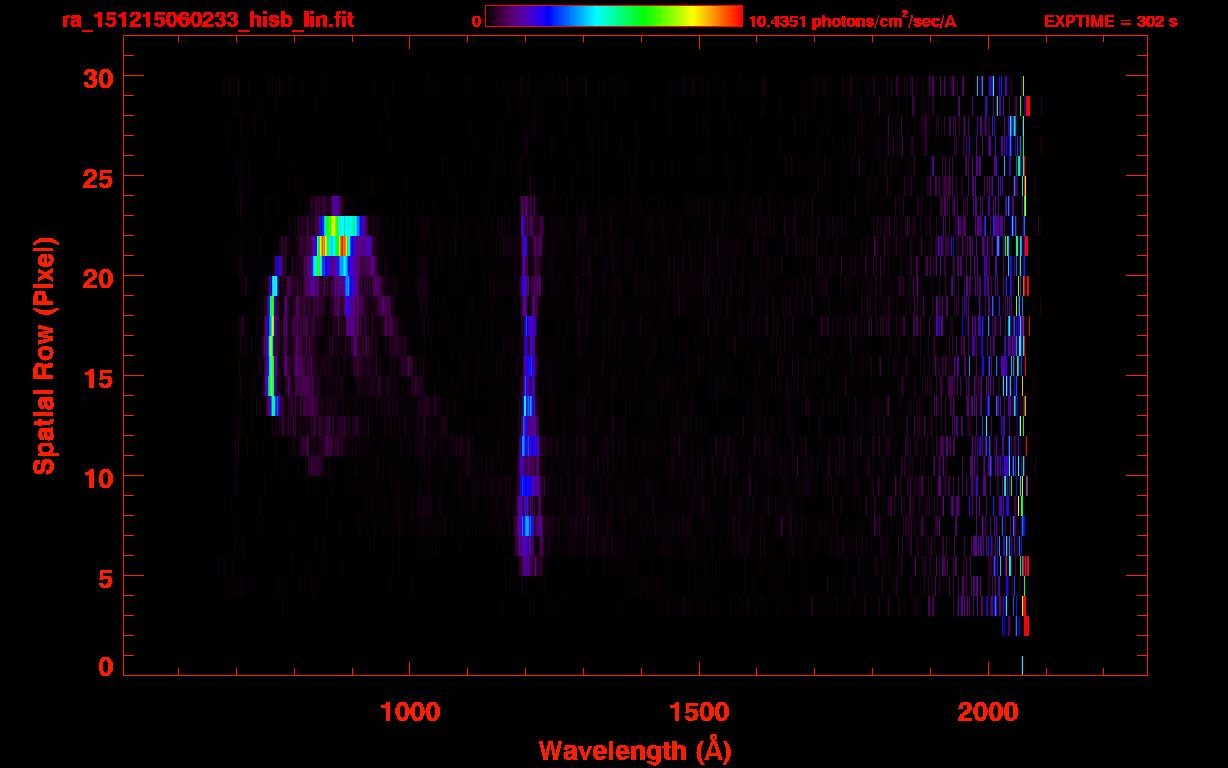Click the x-axis tick label 2000
1228x768 pixels.
tap(987, 712)
